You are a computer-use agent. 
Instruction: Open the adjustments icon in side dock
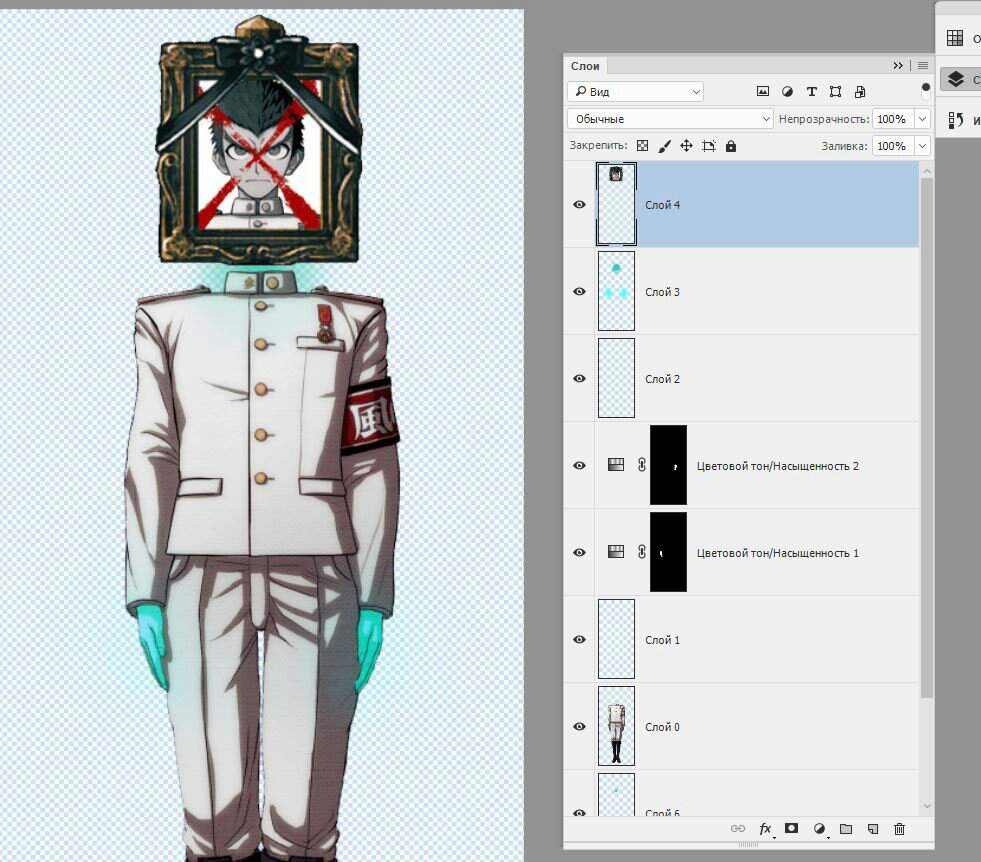[x=955, y=120]
